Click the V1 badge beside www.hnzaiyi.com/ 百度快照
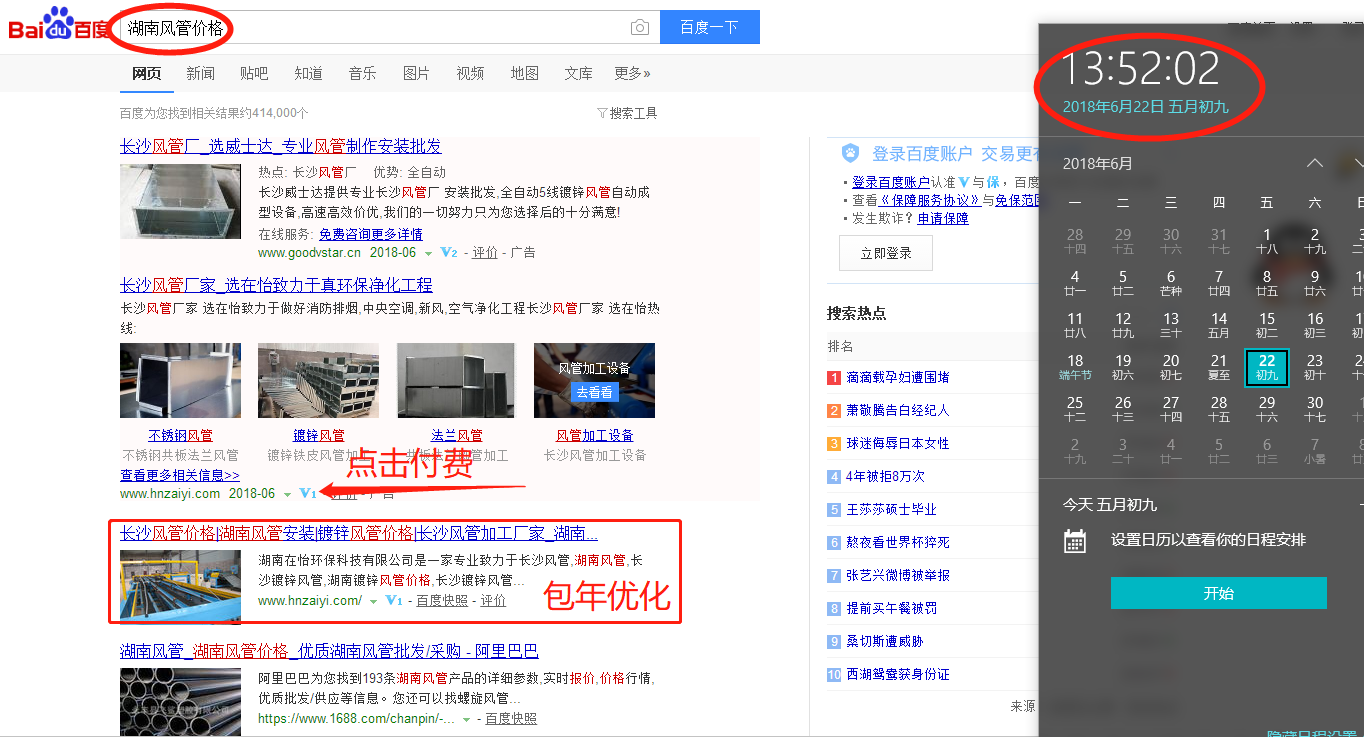Viewport: 1364px width, 737px height. (394, 601)
